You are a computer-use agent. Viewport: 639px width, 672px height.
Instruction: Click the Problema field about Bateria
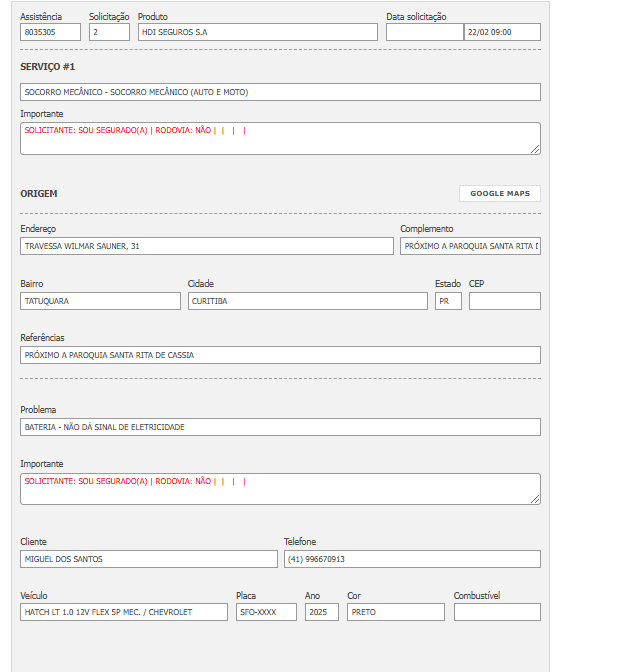280,427
